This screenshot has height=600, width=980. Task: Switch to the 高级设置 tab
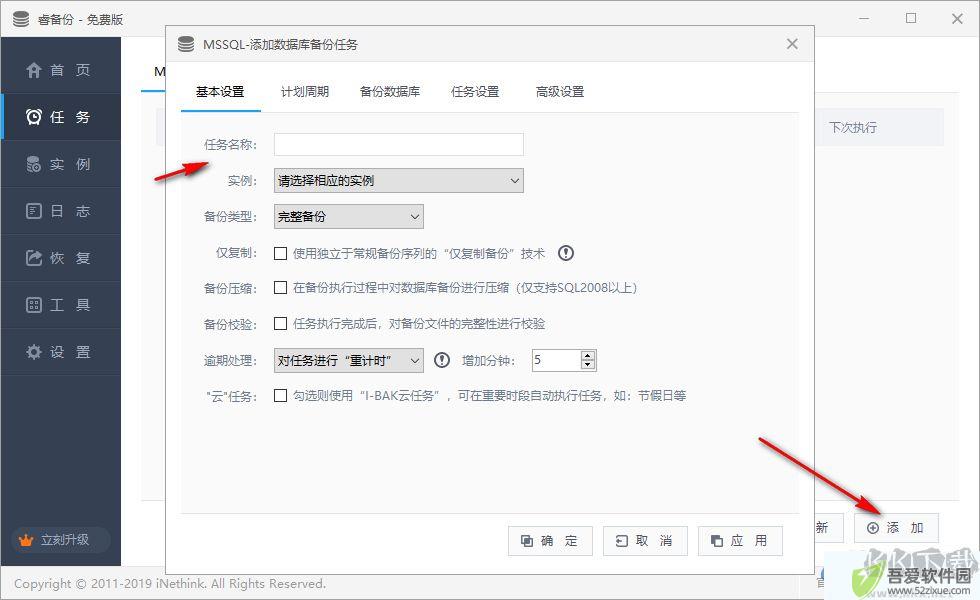(560, 92)
